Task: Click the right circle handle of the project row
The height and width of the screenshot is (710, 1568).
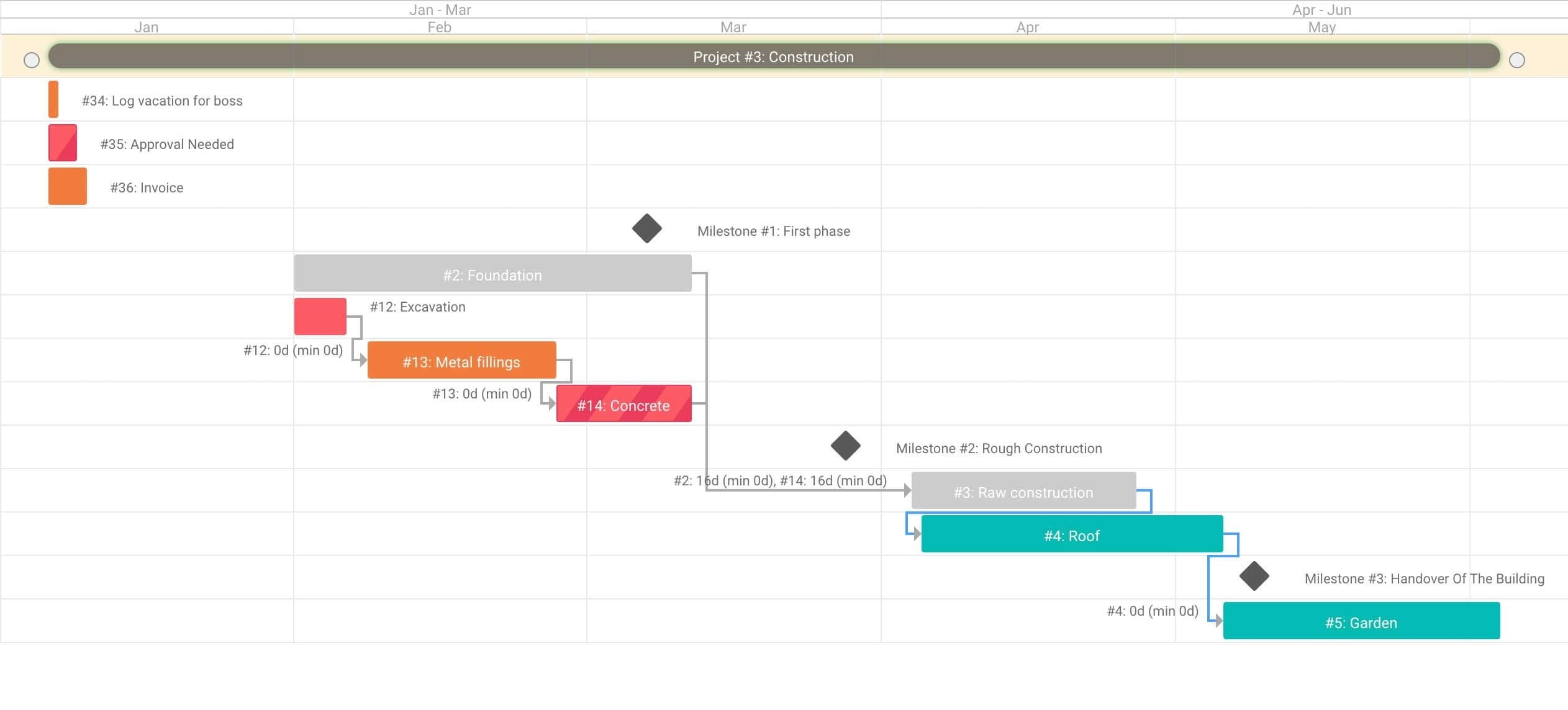Action: (x=1516, y=60)
